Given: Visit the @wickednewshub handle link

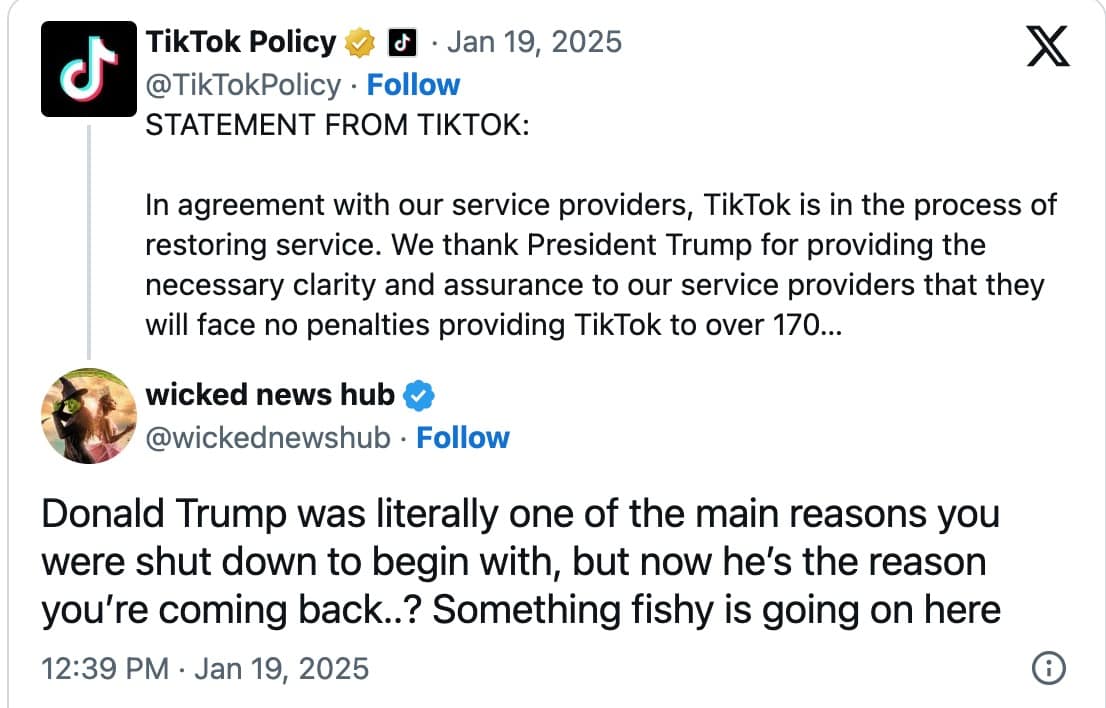Looking at the screenshot, I should pyautogui.click(x=268, y=438).
